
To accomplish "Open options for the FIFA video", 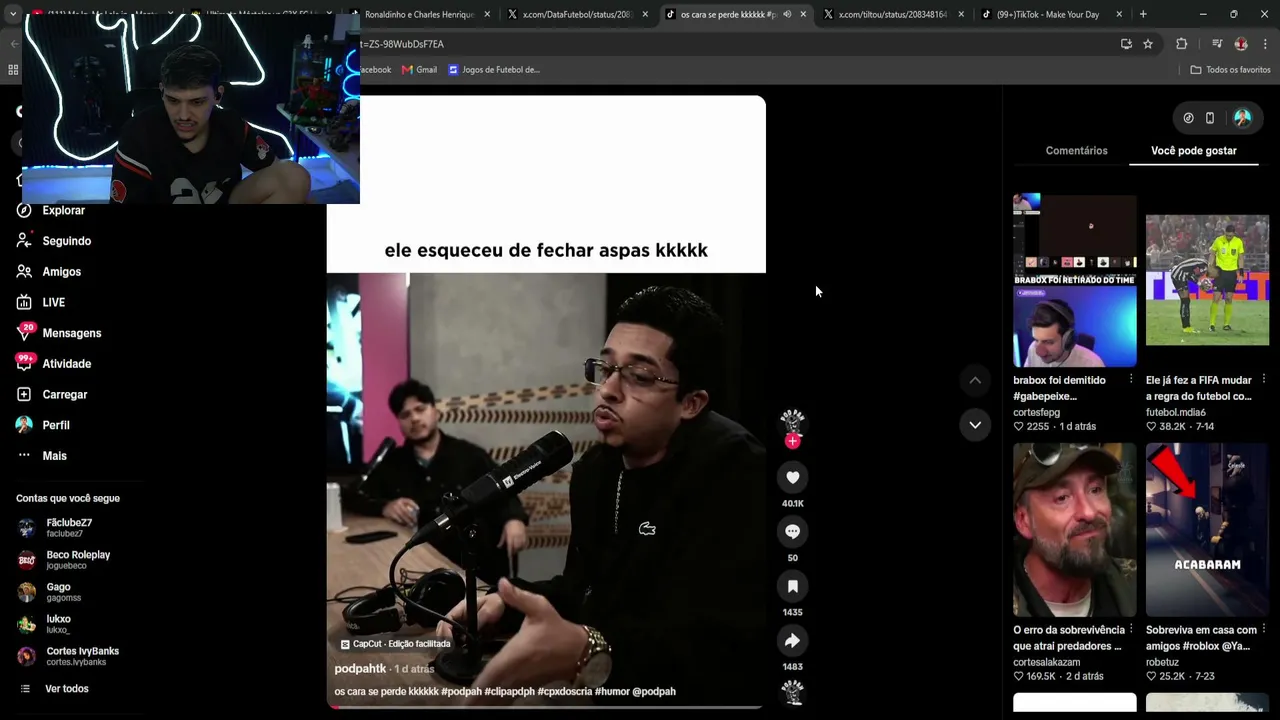I will tap(1264, 380).
